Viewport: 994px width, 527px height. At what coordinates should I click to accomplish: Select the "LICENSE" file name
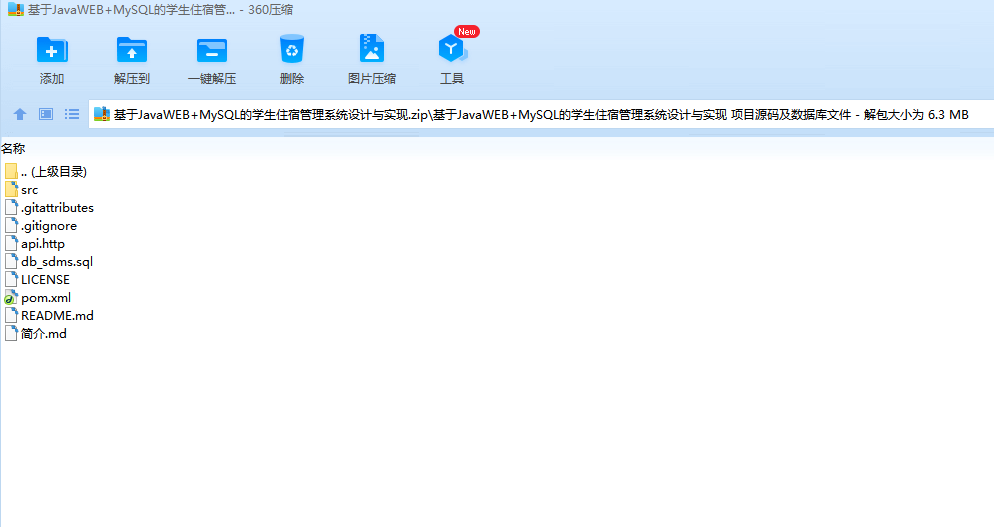tap(45, 280)
